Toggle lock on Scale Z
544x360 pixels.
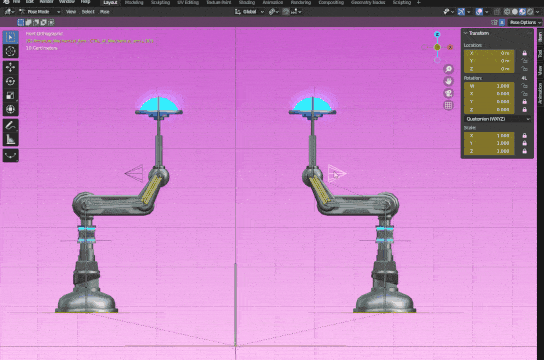525,151
